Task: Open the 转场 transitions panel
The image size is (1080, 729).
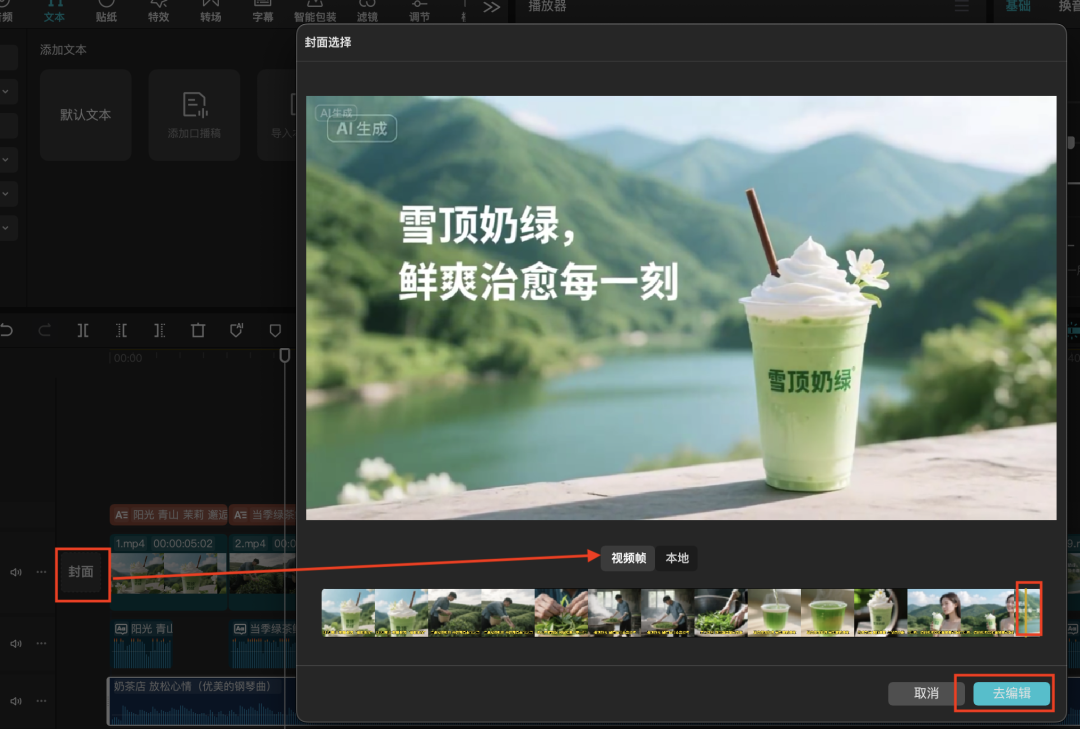Action: coord(210,10)
